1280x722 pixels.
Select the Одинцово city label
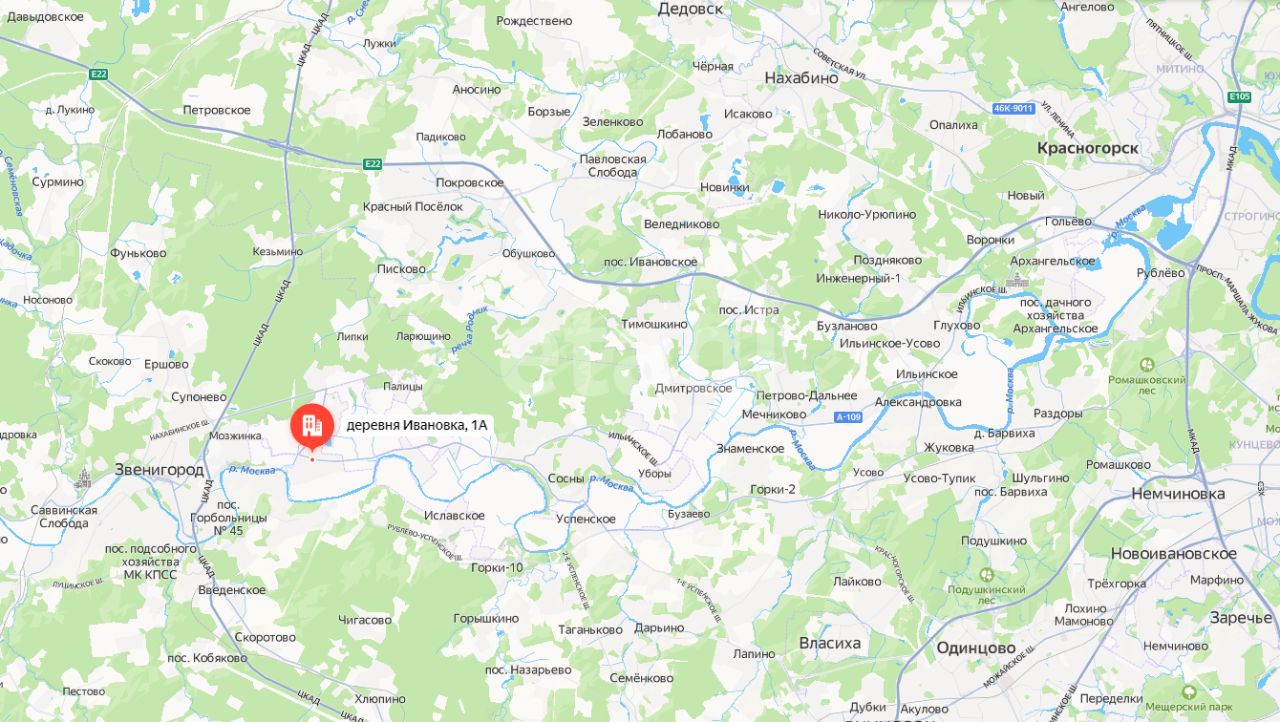(976, 648)
